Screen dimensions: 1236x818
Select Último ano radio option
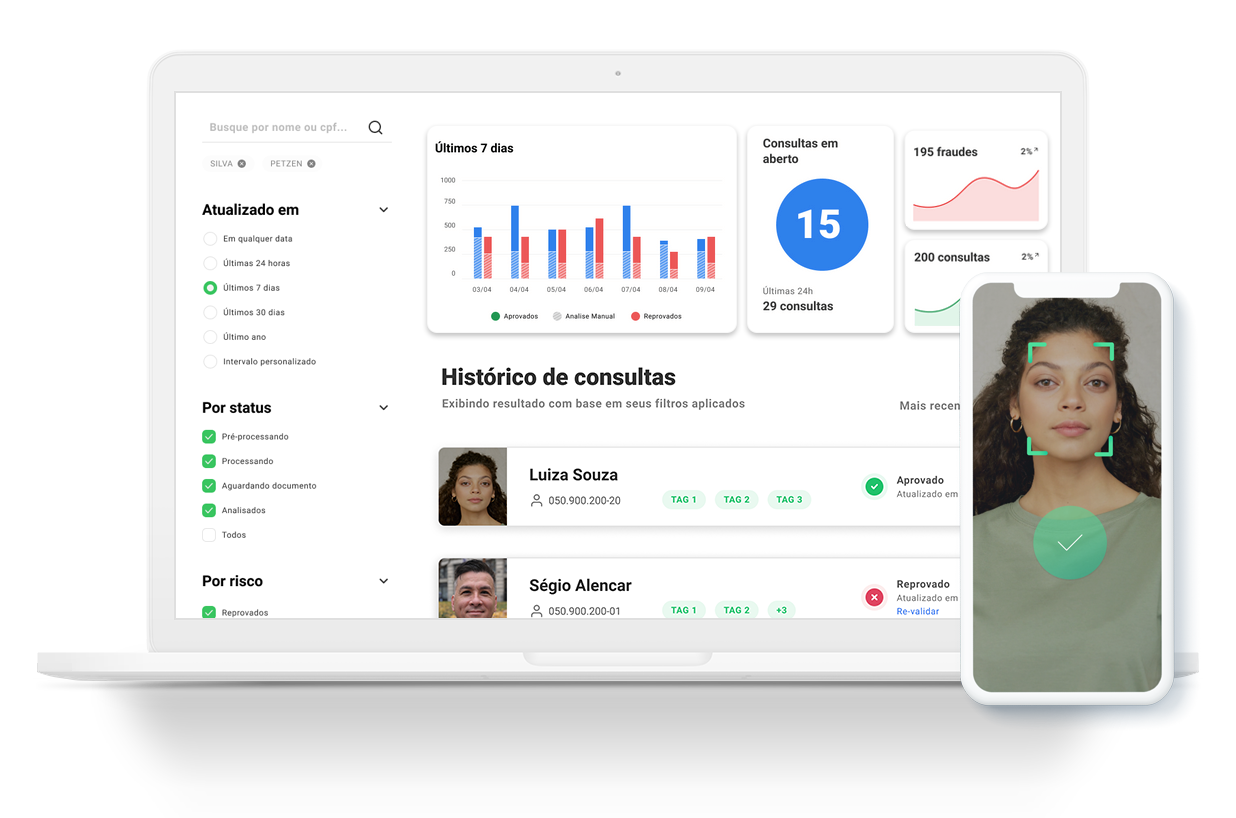click(210, 337)
